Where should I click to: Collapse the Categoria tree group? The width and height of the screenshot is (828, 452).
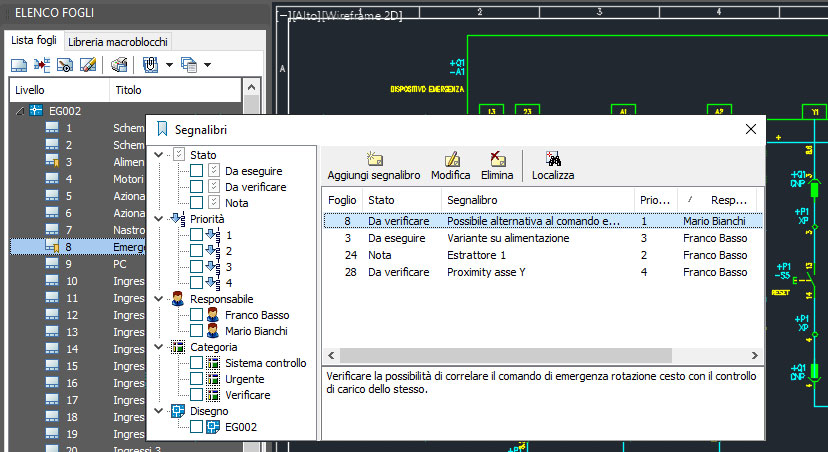click(x=157, y=347)
